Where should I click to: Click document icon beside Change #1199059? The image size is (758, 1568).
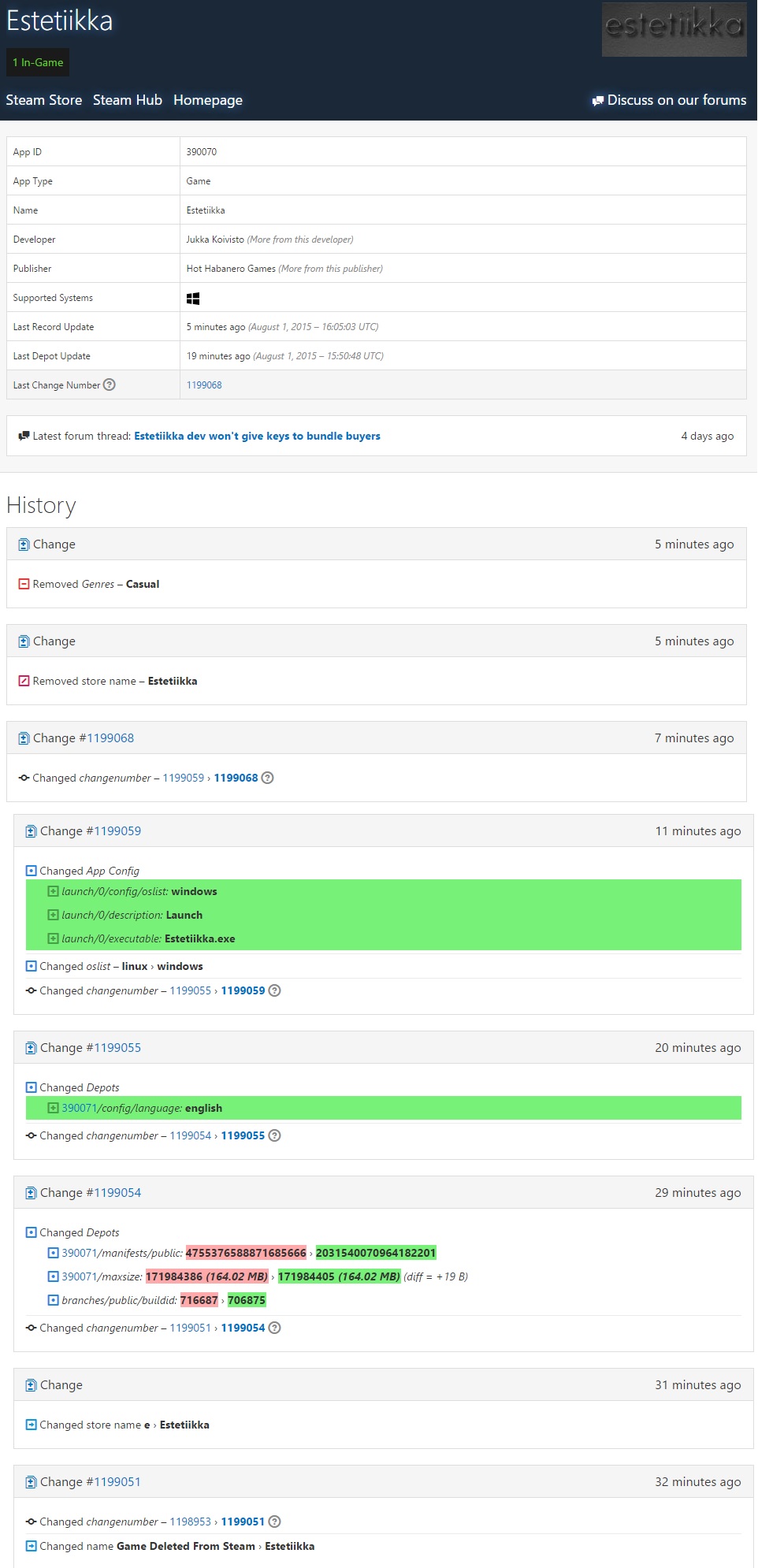pos(31,831)
